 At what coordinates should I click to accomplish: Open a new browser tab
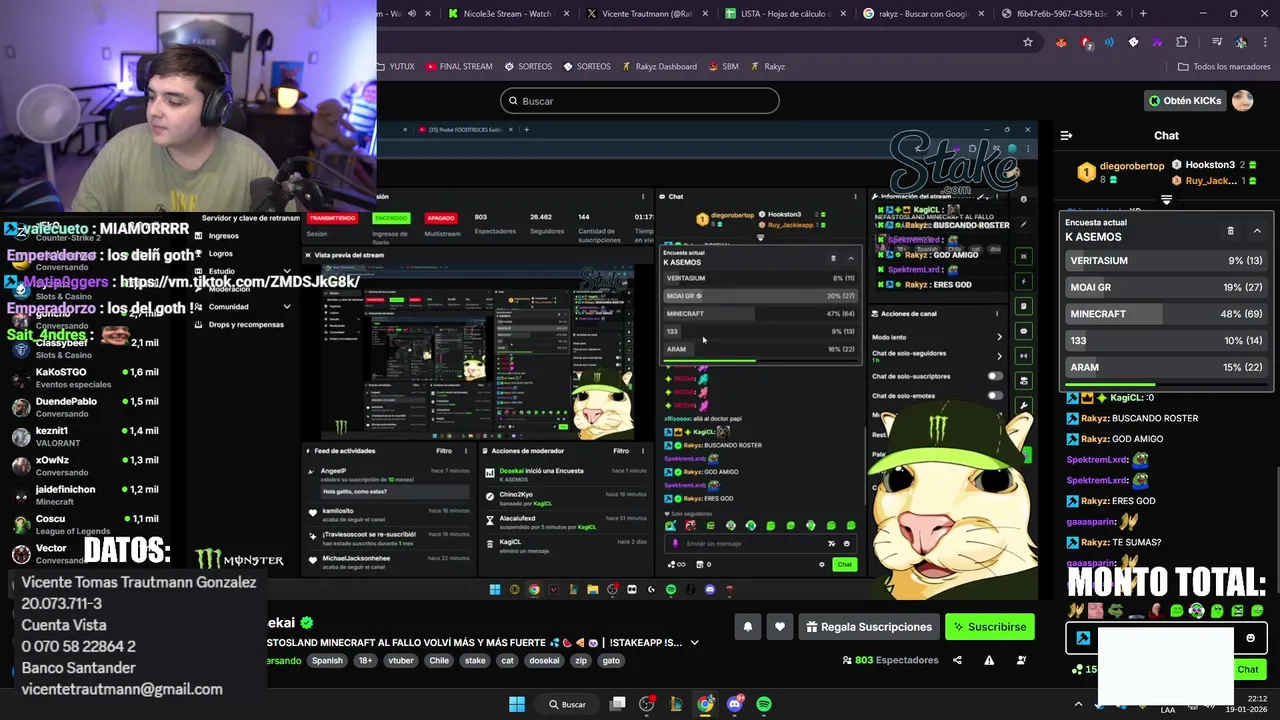(x=1143, y=14)
